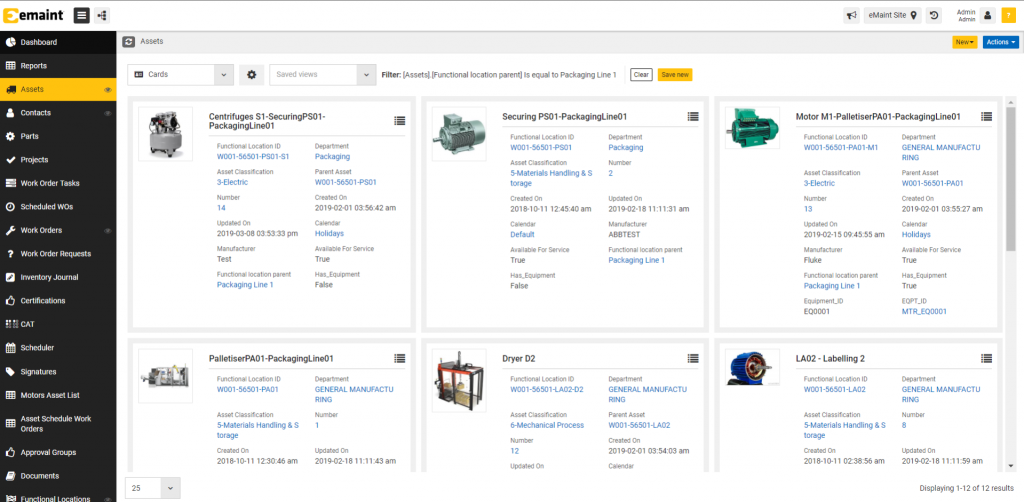This screenshot has height=502, width=1024.
Task: Open the hierarchy tree view icon
Action: point(103,15)
